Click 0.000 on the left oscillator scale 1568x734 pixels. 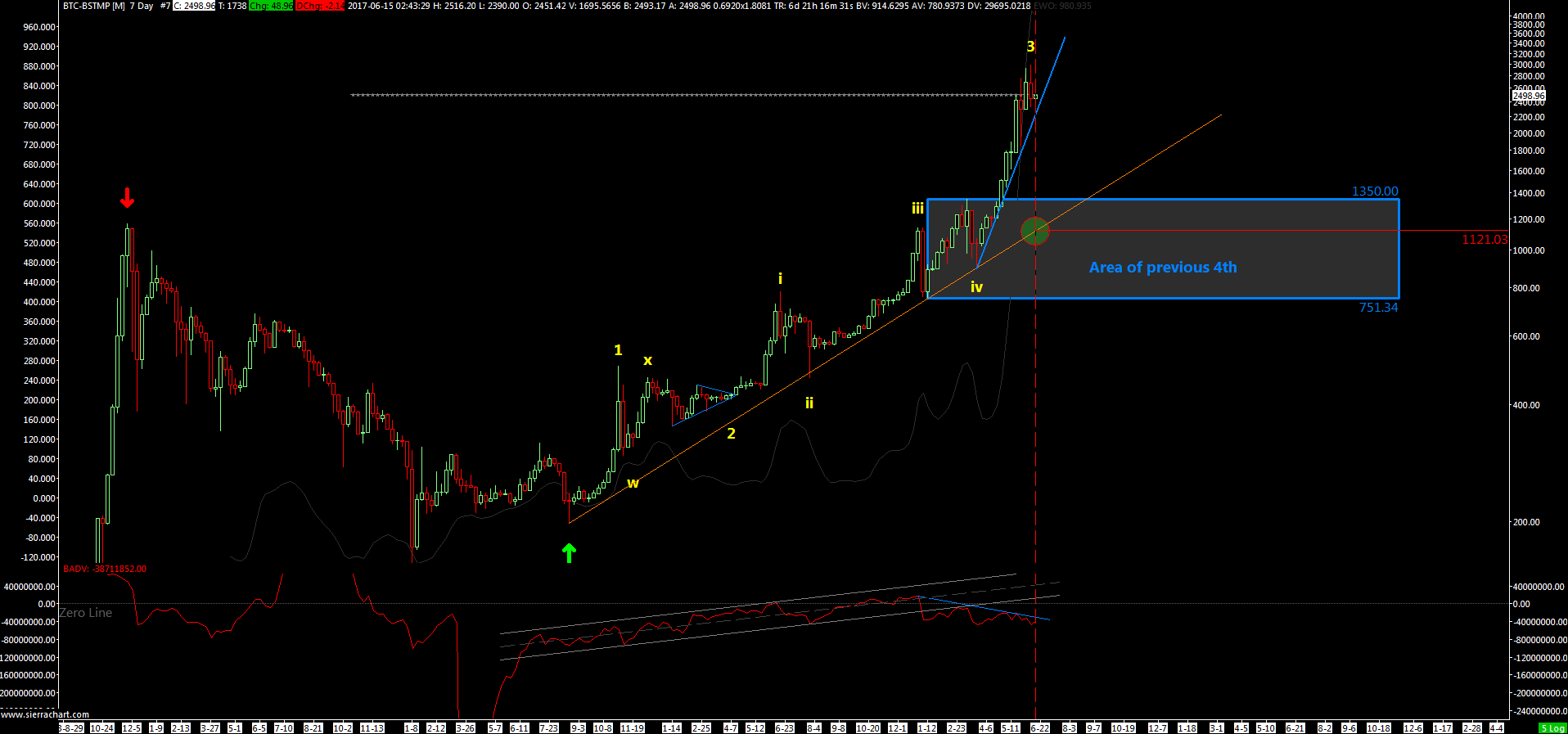[x=44, y=498]
